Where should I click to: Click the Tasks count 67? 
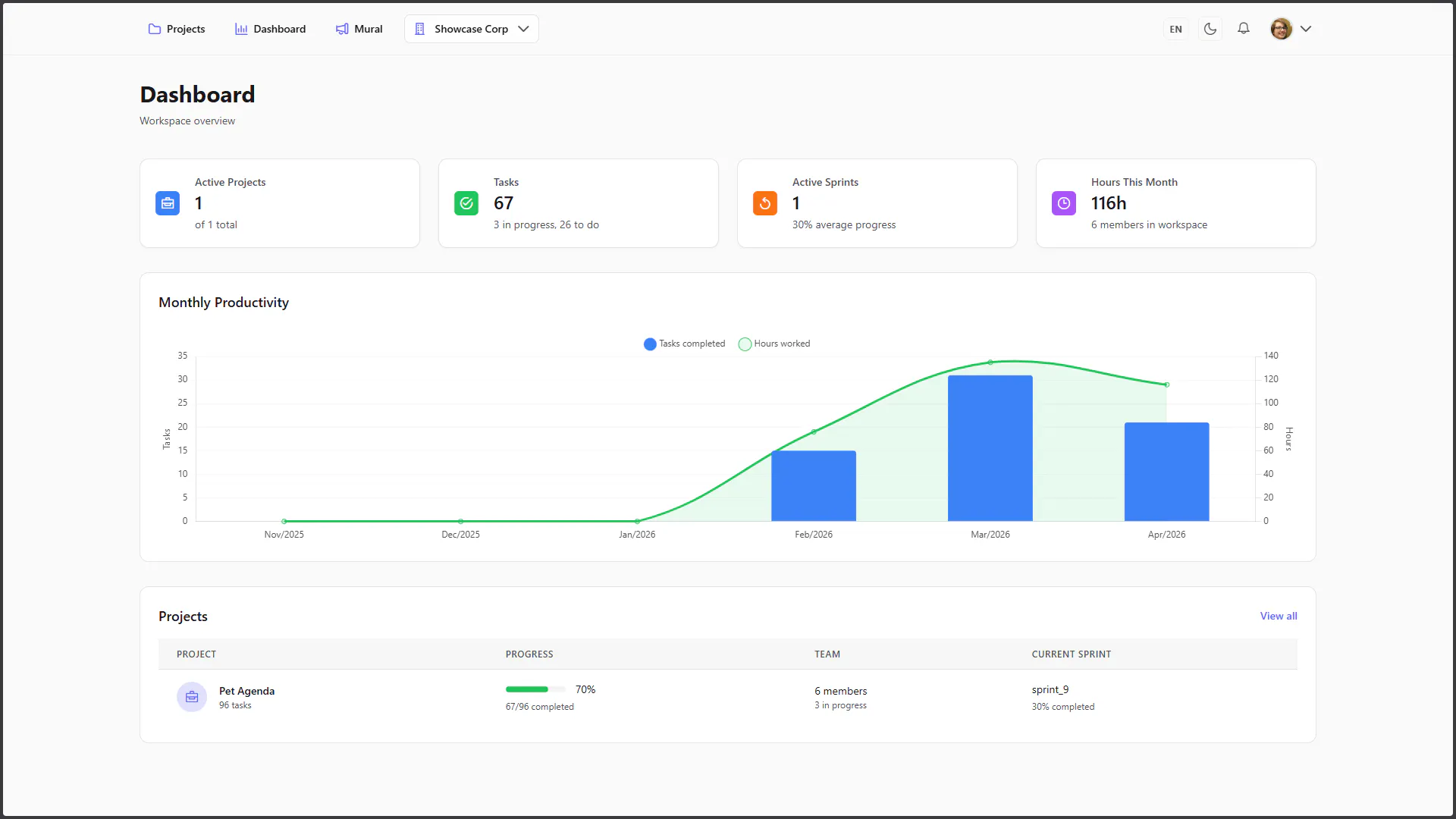click(x=504, y=203)
